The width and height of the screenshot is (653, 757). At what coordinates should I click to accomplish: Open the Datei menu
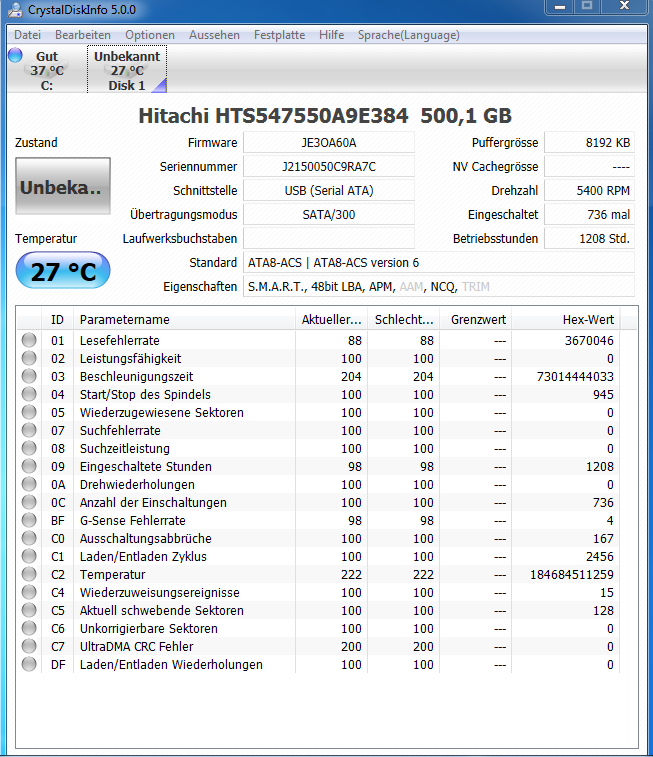[x=28, y=35]
